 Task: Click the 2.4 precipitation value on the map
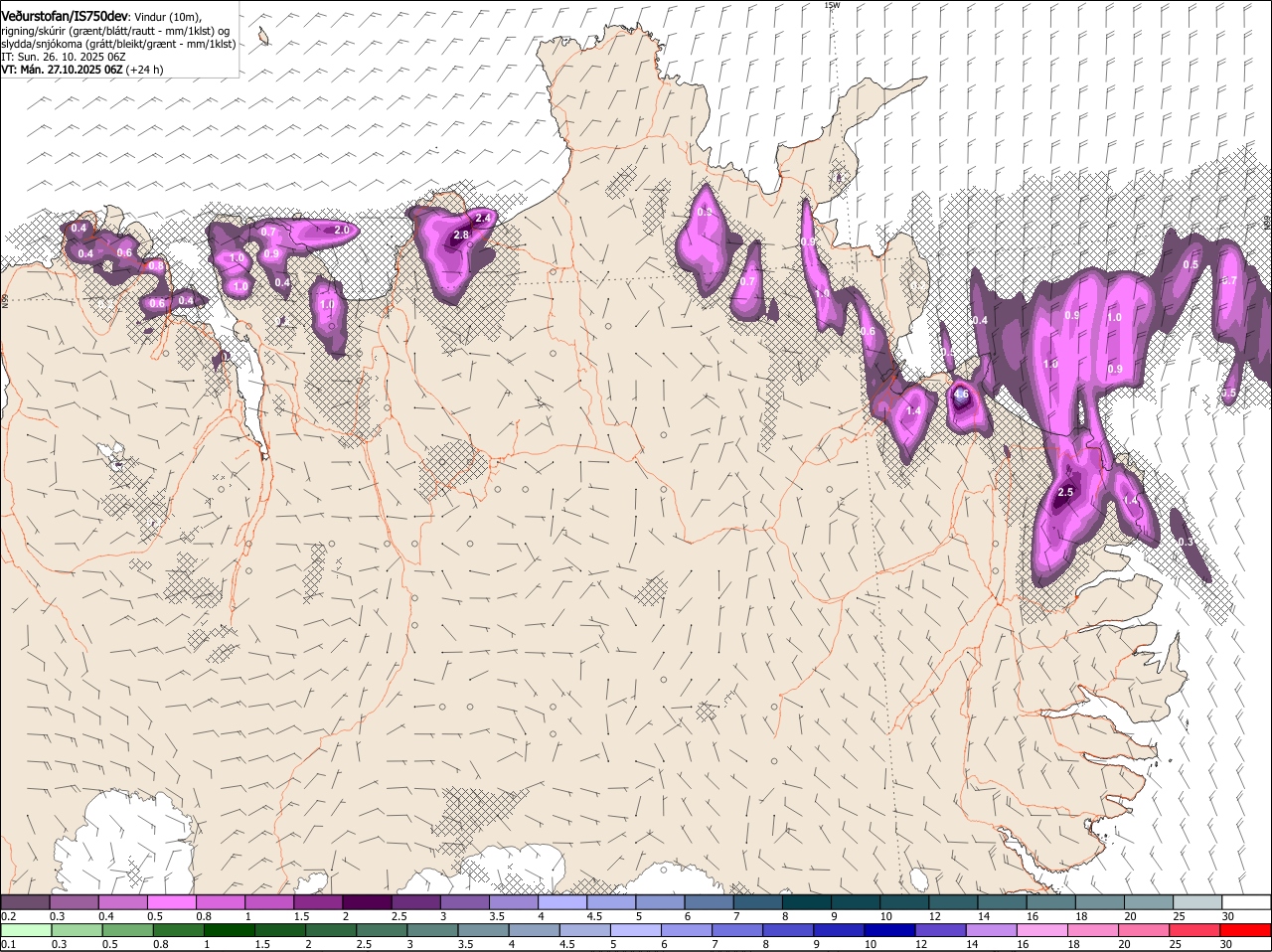(484, 218)
